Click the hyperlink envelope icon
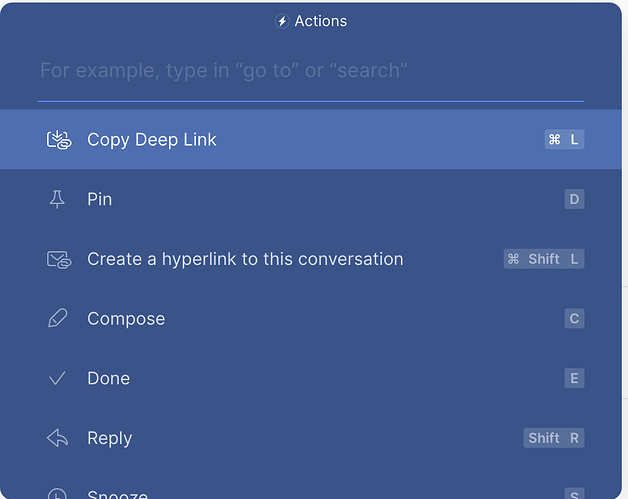 pyautogui.click(x=59, y=259)
